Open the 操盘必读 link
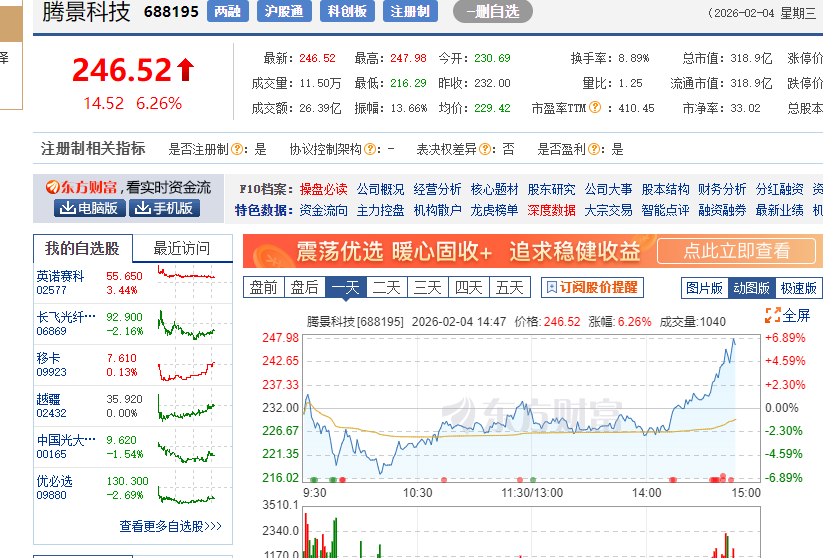 (323, 189)
